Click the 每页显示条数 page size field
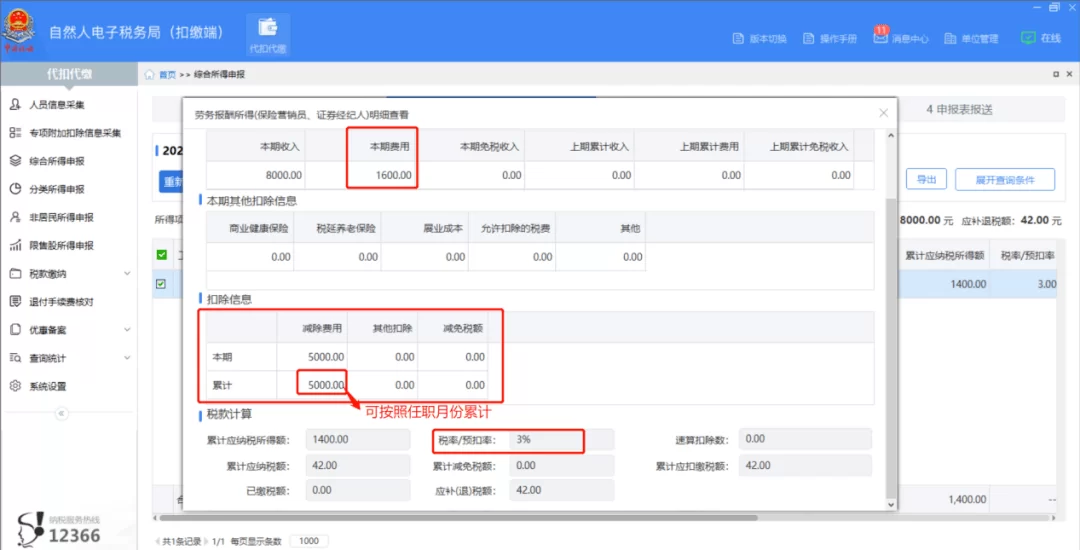The width and height of the screenshot is (1080, 550). click(309, 541)
